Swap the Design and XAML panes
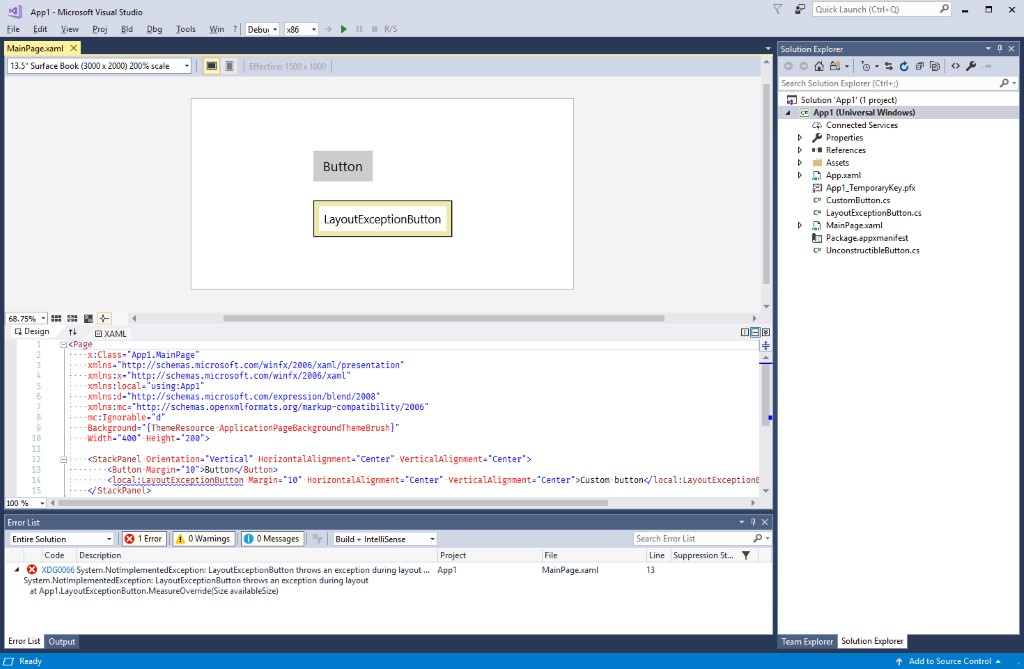This screenshot has width=1024, height=669. pos(72,332)
